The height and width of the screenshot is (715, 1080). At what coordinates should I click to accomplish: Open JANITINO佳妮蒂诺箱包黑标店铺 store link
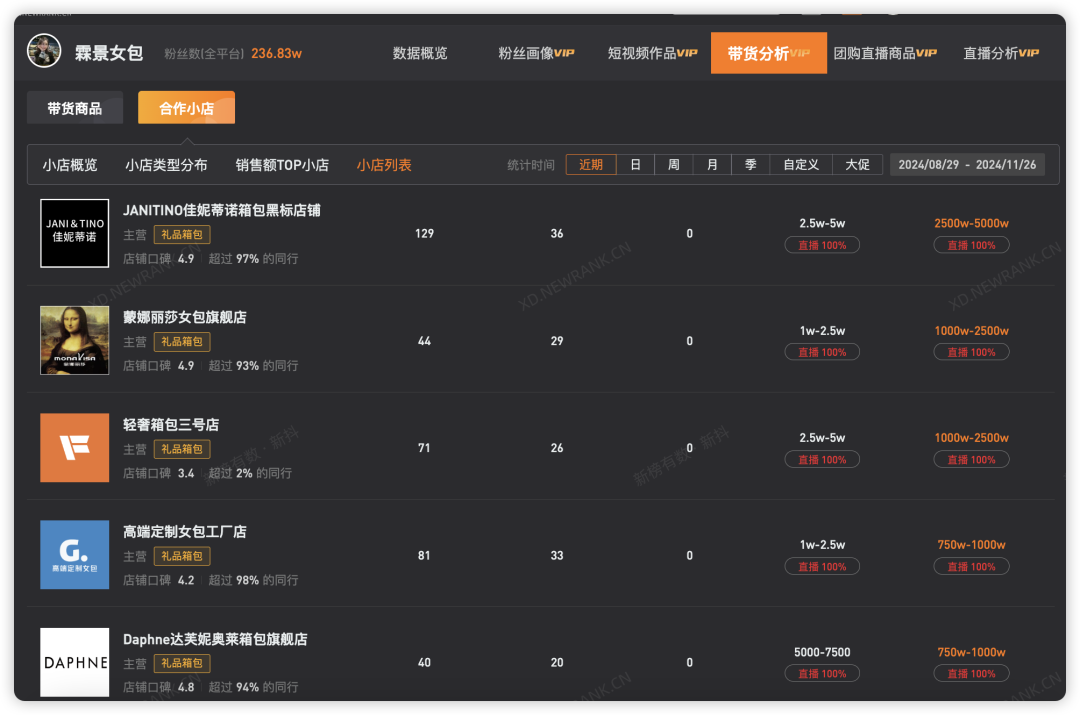coord(222,210)
